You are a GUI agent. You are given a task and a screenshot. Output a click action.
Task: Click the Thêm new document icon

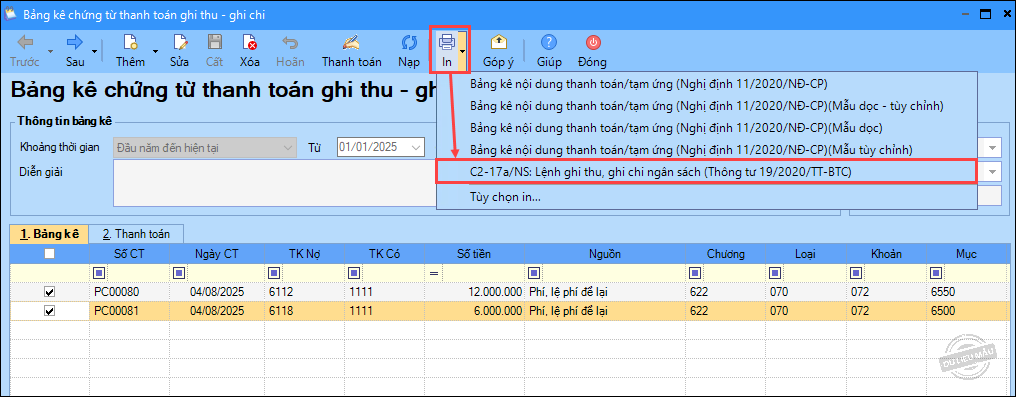[x=130, y=43]
